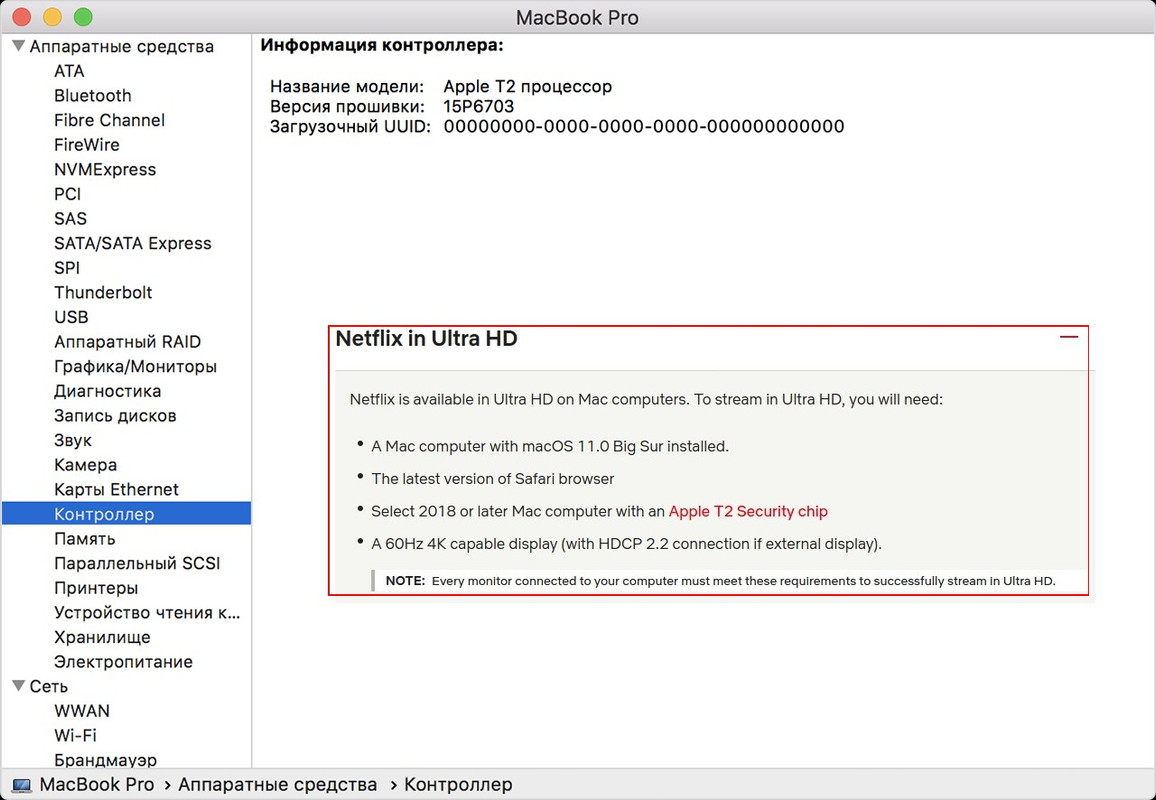The image size is (1156, 800).
Task: Select Электропитание in the sidebar
Action: coord(123,662)
